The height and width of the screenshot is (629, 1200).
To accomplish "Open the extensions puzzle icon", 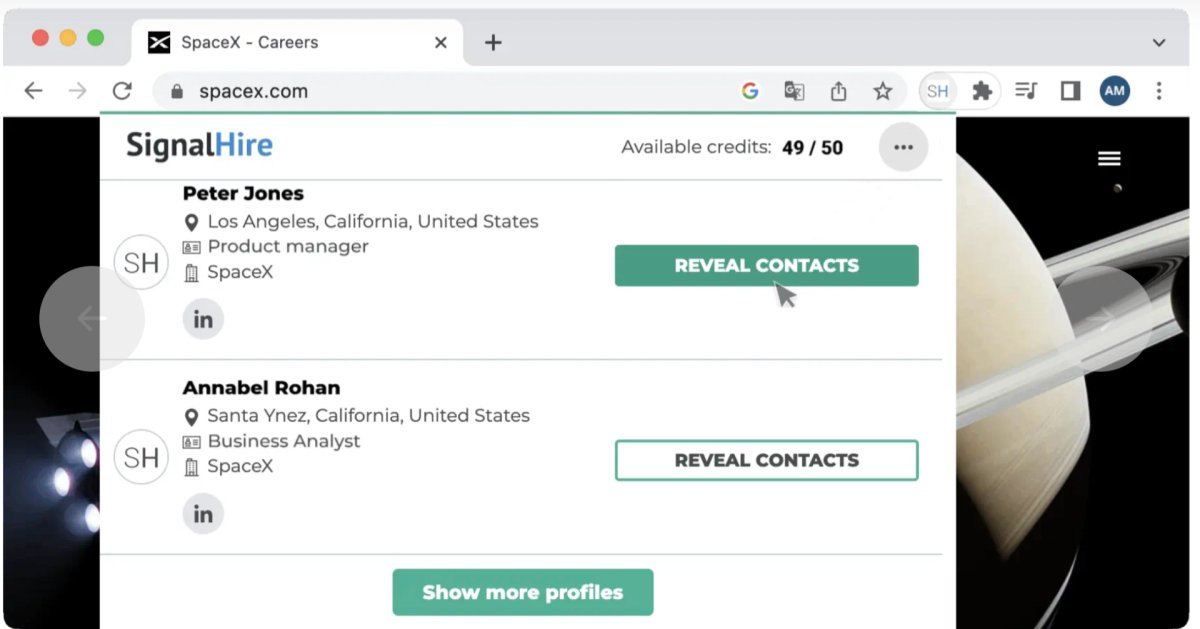I will tap(982, 91).
